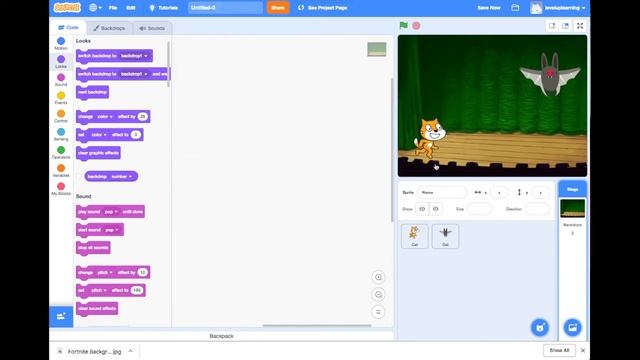Image resolution: width=640 pixels, height=360 pixels.
Task: Open the Choose a Backdrop button
Action: point(572,327)
